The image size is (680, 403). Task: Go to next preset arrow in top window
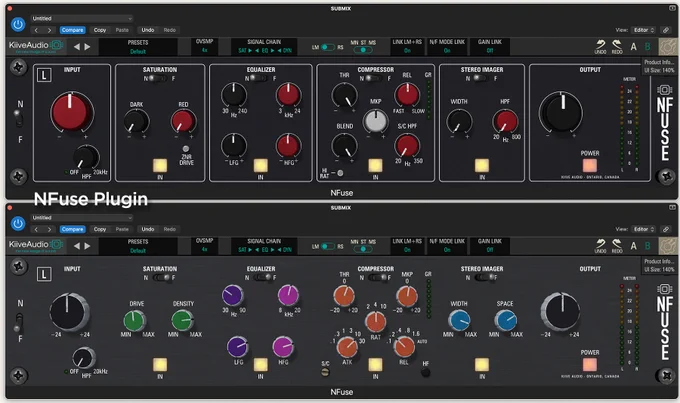coord(87,47)
